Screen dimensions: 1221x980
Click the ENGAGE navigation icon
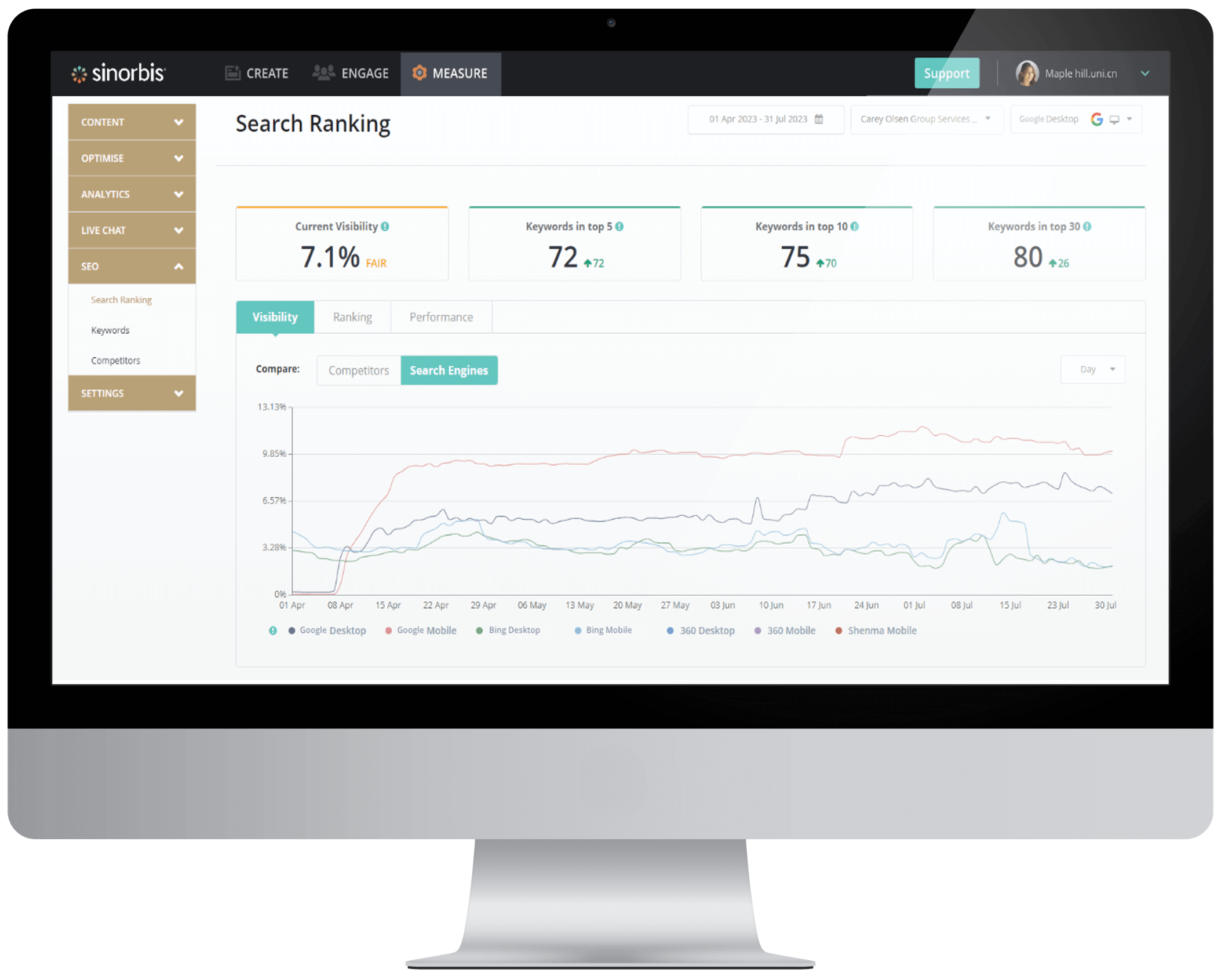pos(326,72)
